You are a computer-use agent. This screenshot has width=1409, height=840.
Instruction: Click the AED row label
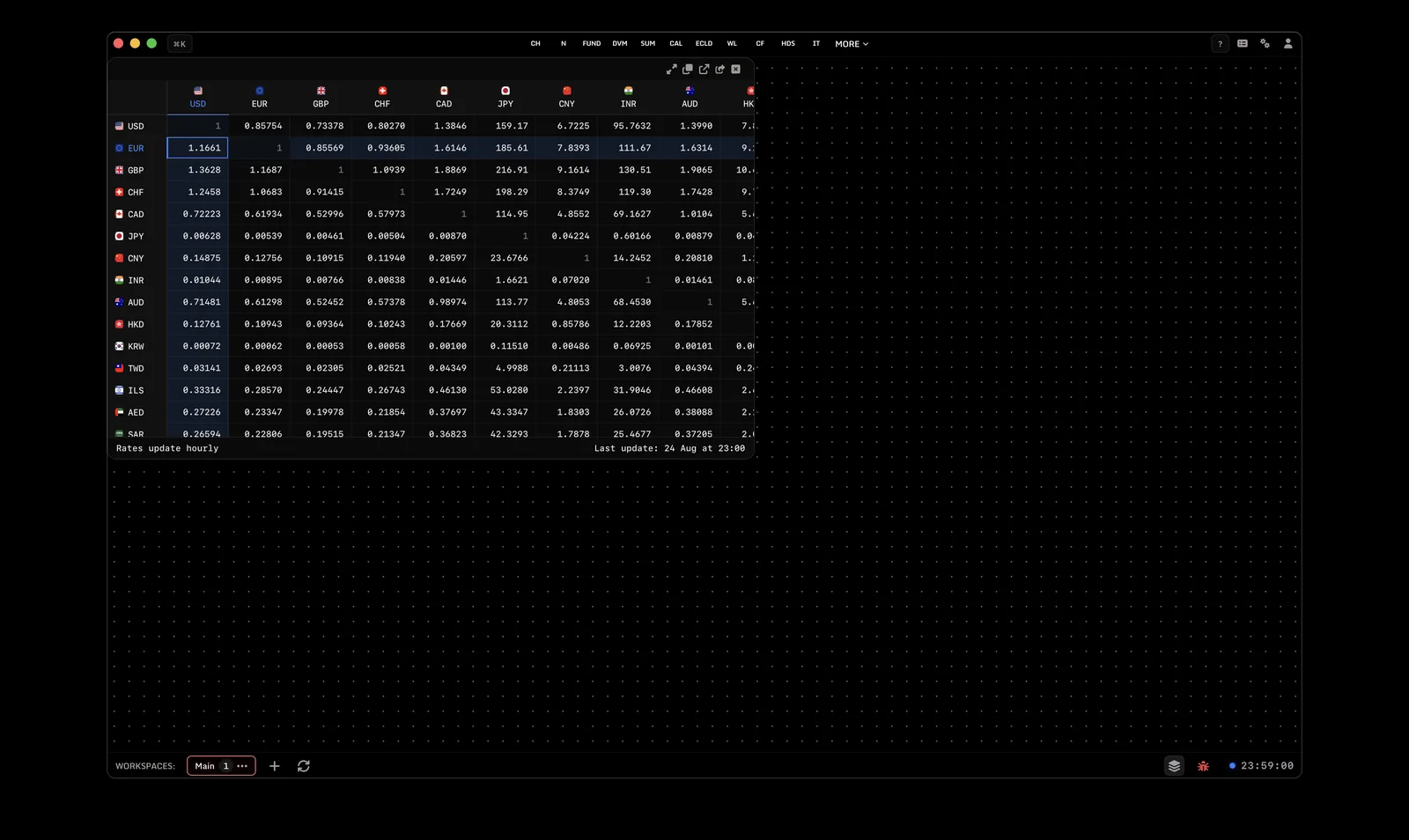(x=137, y=412)
